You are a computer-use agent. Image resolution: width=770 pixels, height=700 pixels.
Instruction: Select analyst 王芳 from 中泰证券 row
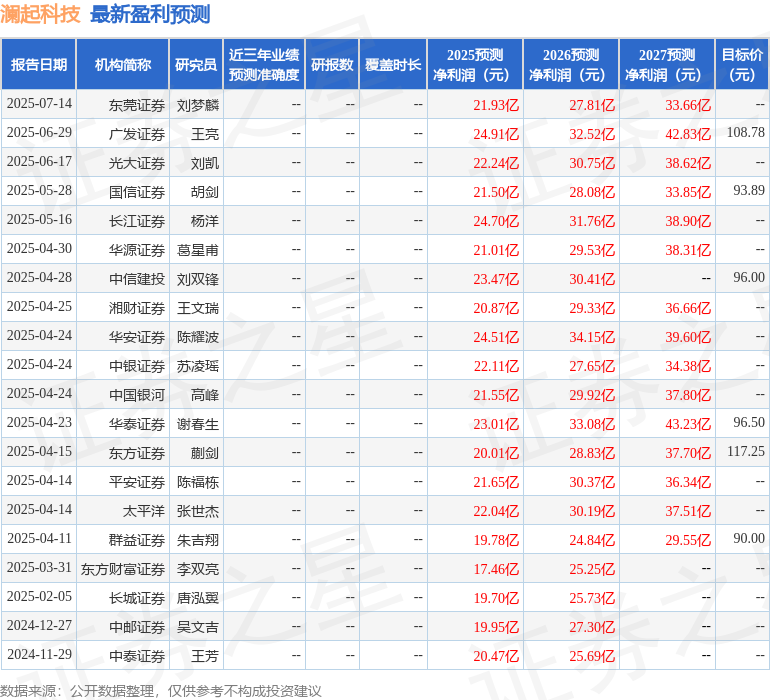pyautogui.click(x=204, y=656)
